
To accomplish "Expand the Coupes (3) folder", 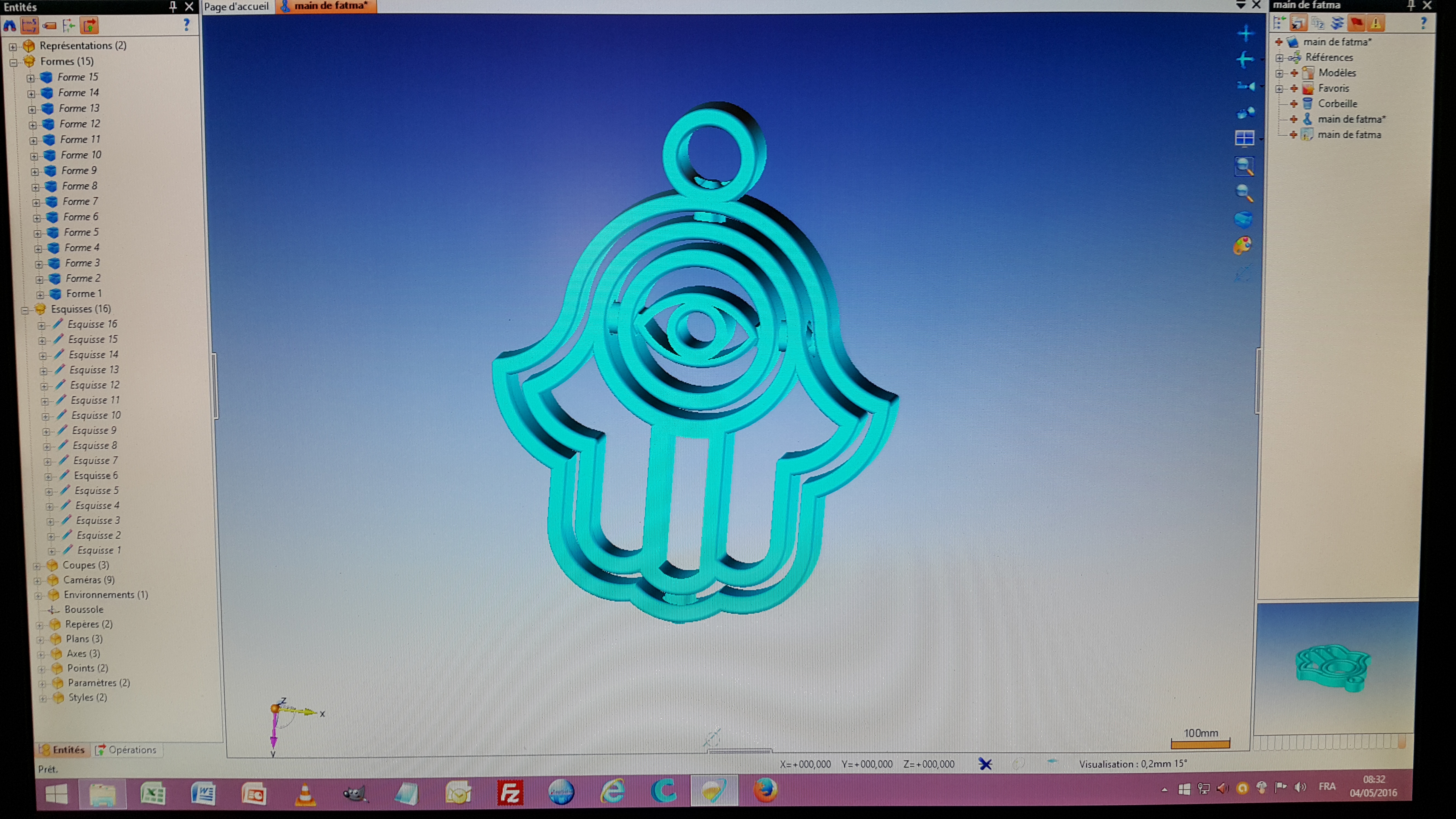I will [37, 566].
